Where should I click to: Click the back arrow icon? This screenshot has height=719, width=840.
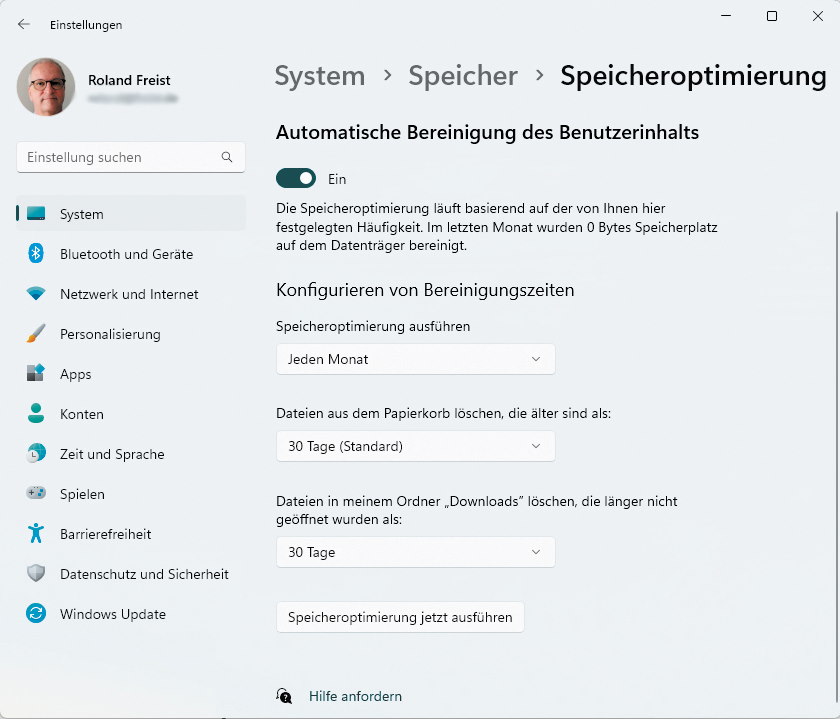coord(24,24)
